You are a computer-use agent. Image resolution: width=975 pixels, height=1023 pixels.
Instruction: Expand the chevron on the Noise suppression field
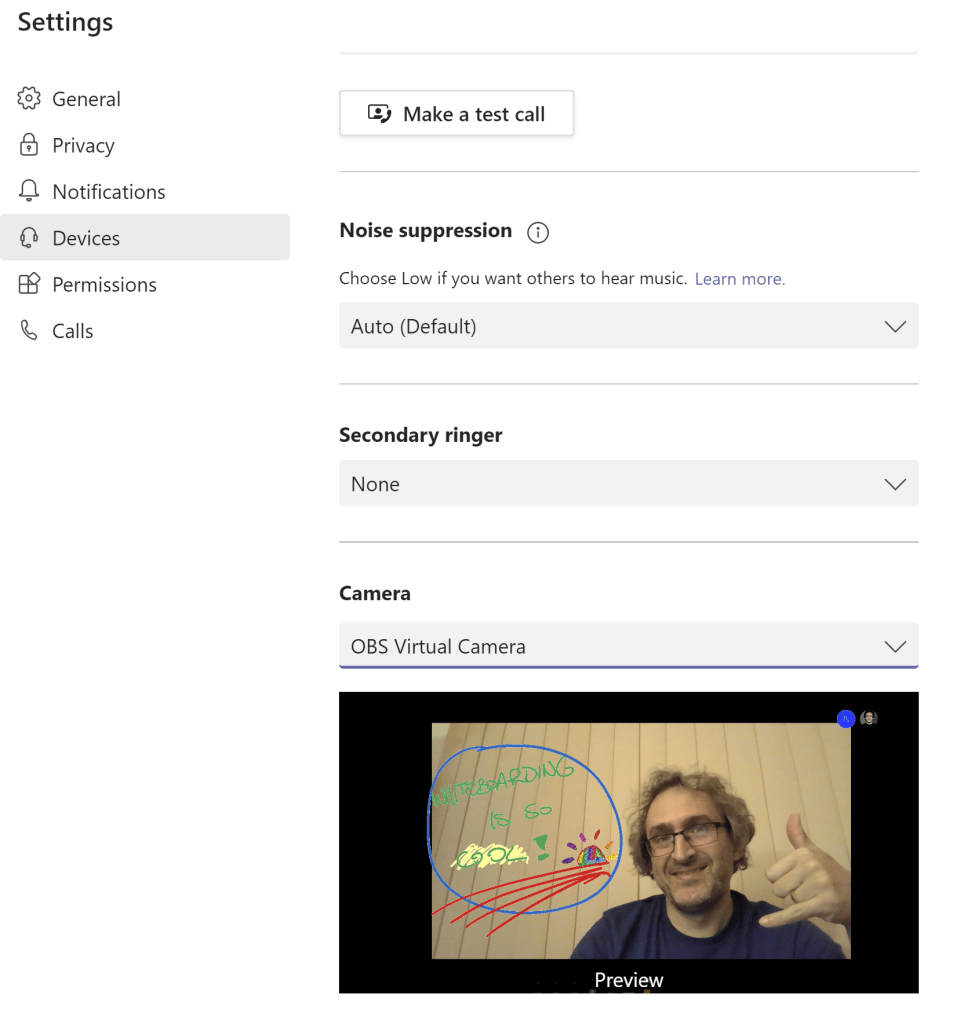[895, 327]
